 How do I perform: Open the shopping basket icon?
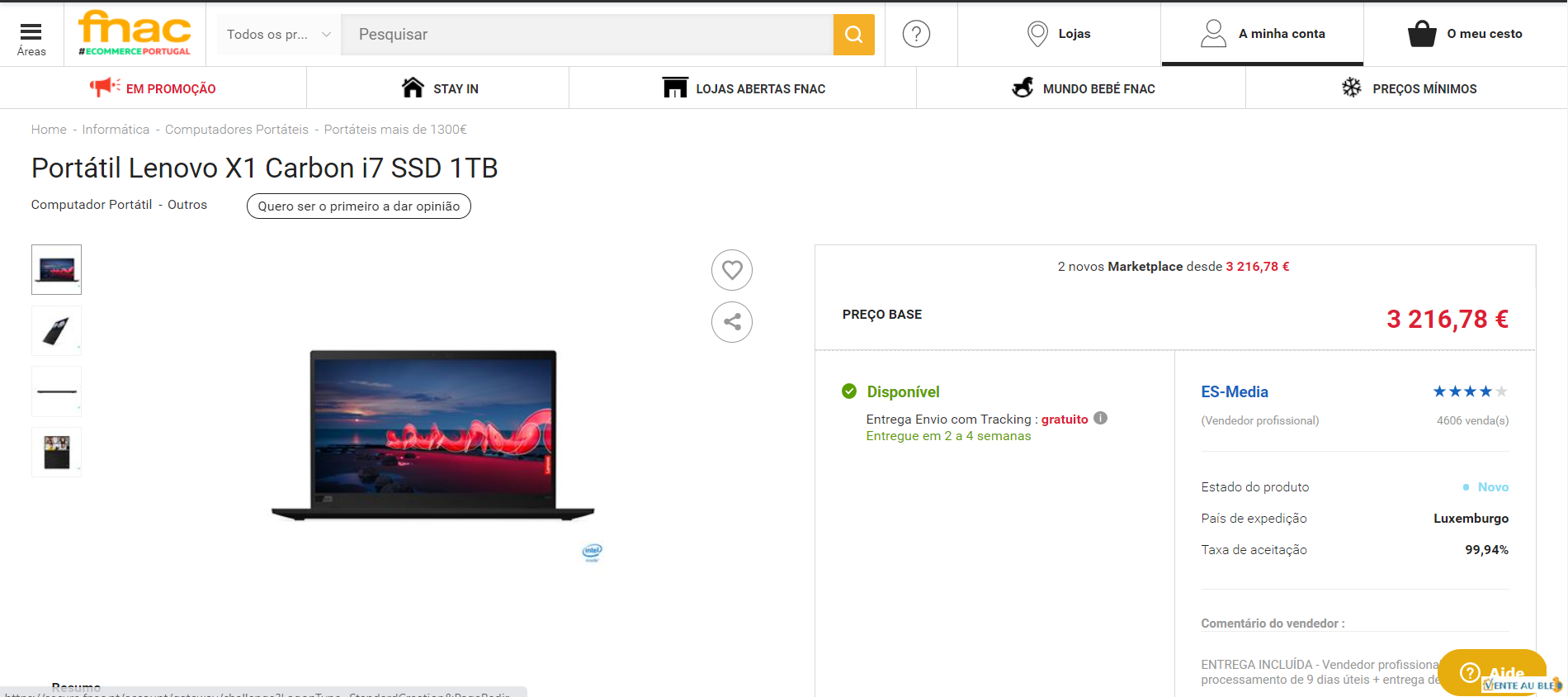[x=1422, y=34]
